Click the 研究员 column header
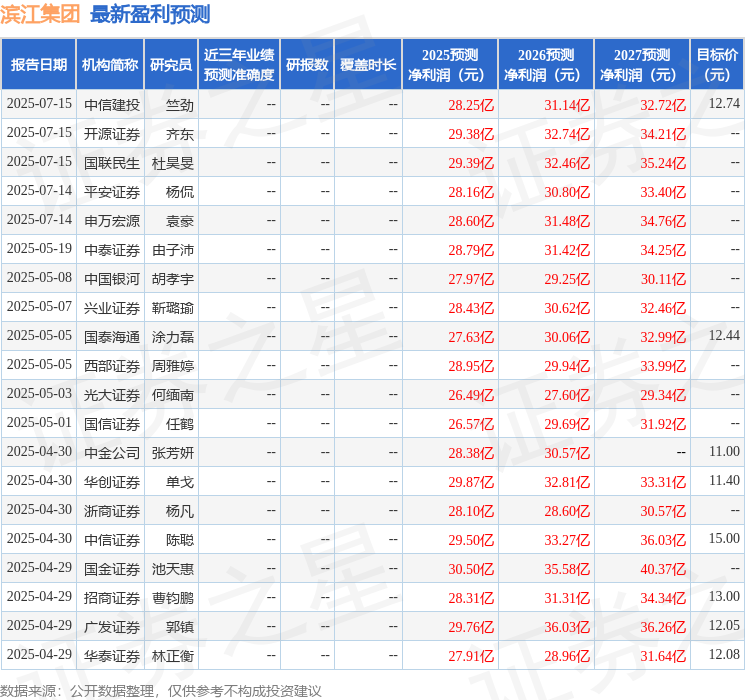This screenshot has width=745, height=700. tap(171, 64)
